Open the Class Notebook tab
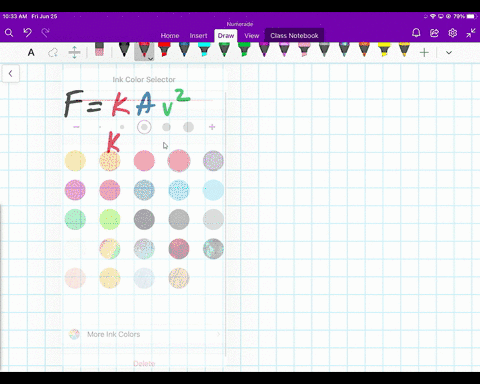 [x=294, y=36]
